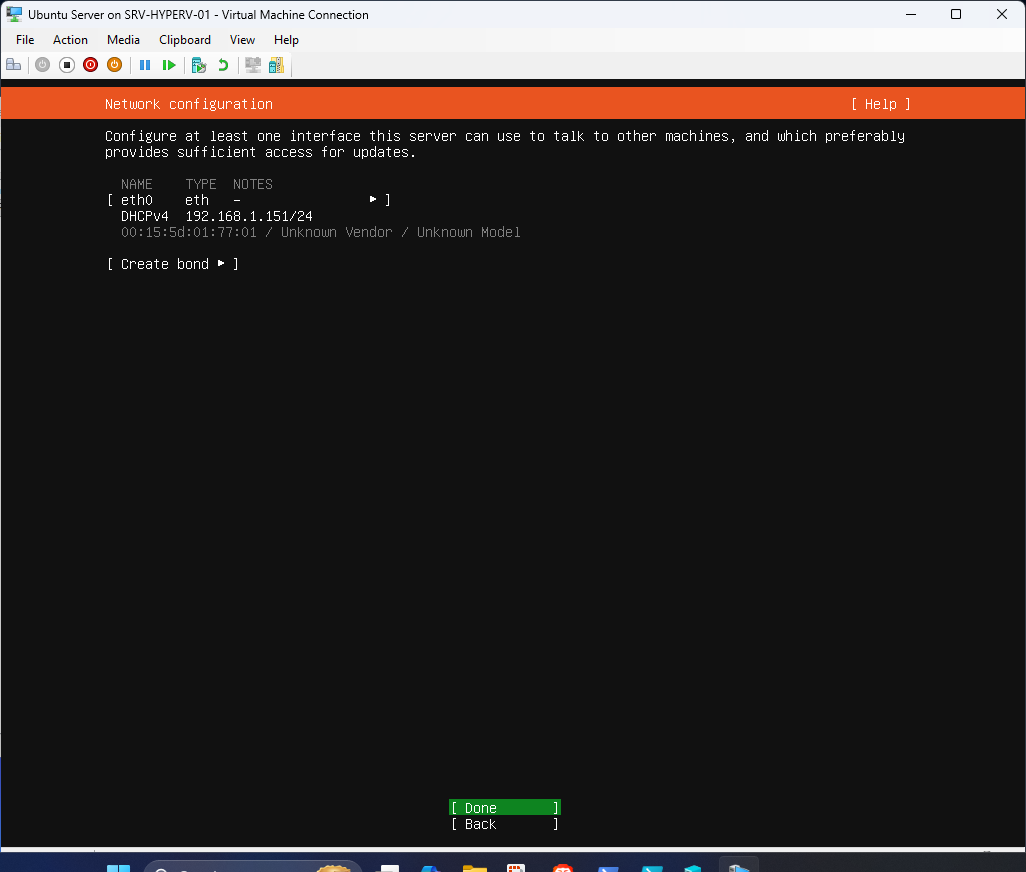Open the Create bond submenu
The height and width of the screenshot is (872, 1026).
(x=172, y=263)
